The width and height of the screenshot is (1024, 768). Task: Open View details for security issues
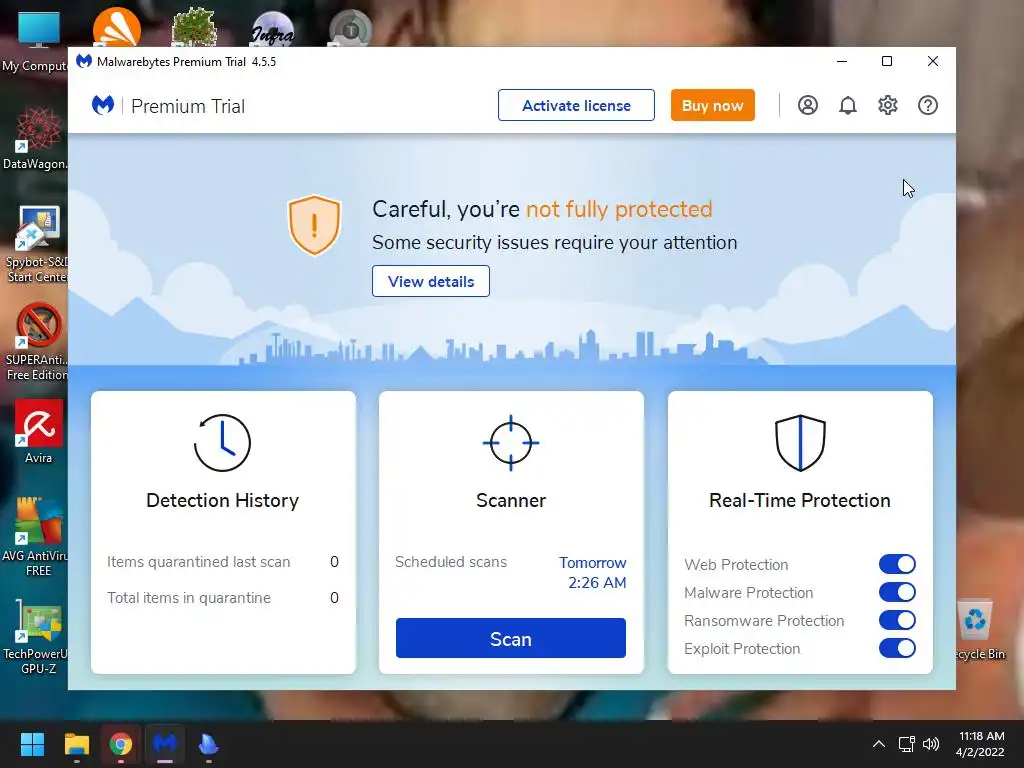pos(431,281)
